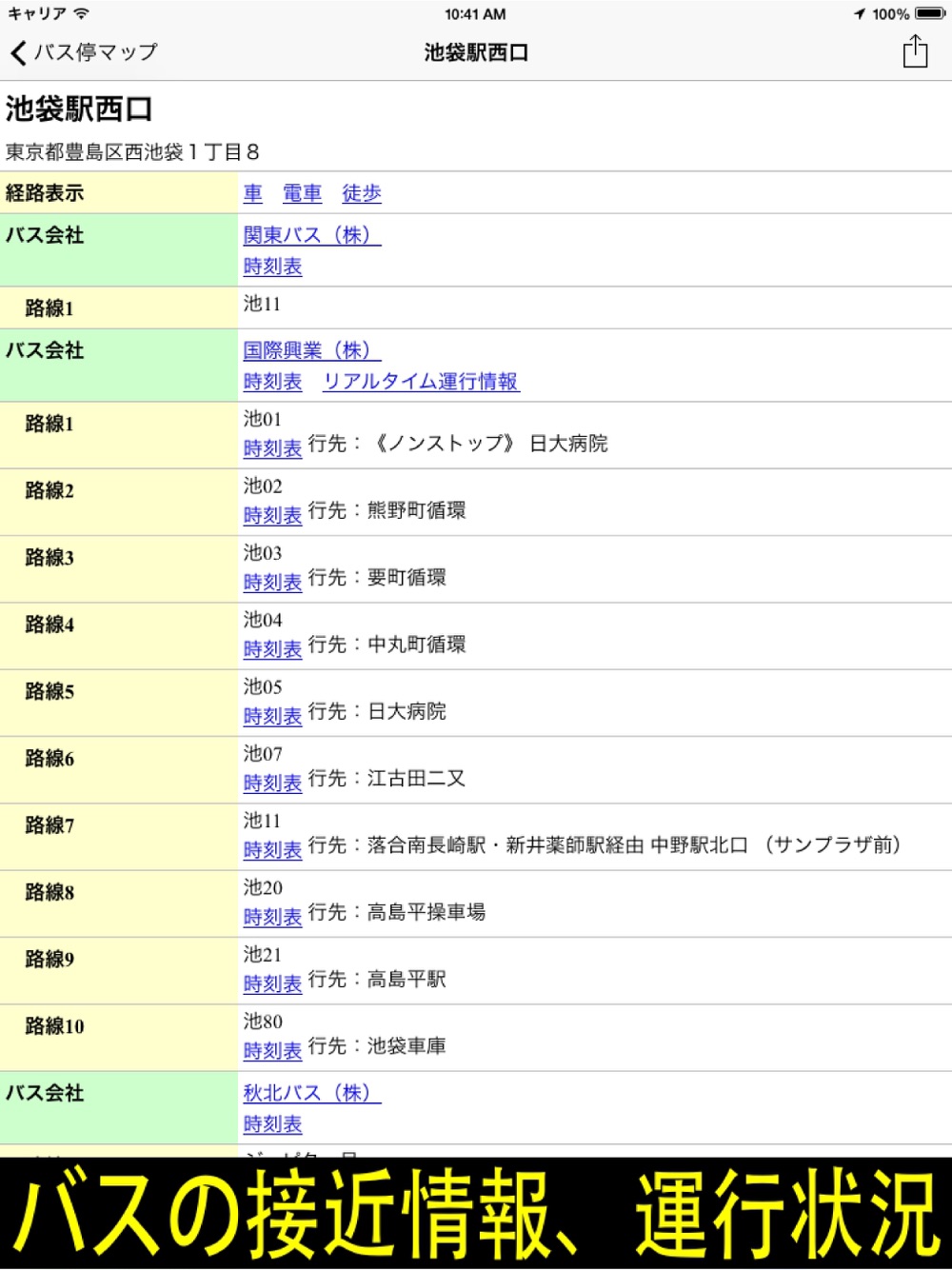Tap the share icon in the navigation bar

[x=915, y=51]
